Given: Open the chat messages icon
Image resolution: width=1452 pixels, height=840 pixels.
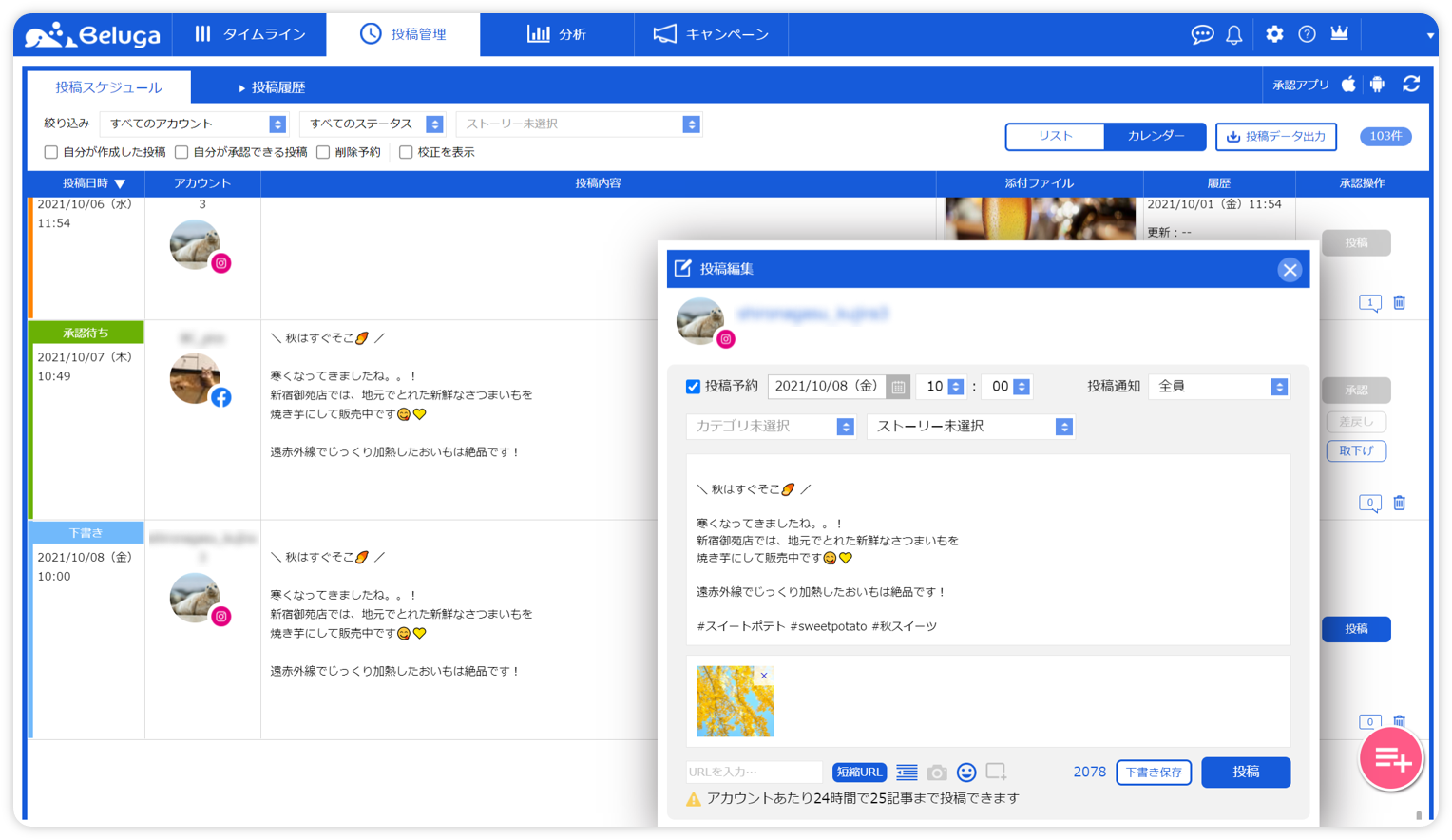Looking at the screenshot, I should click(1202, 34).
